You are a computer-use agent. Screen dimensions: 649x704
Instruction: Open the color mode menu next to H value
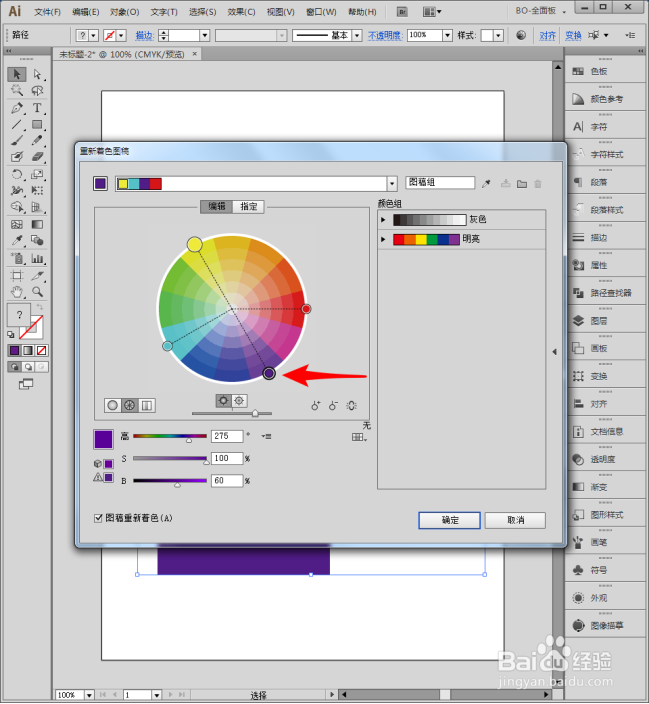[266, 436]
